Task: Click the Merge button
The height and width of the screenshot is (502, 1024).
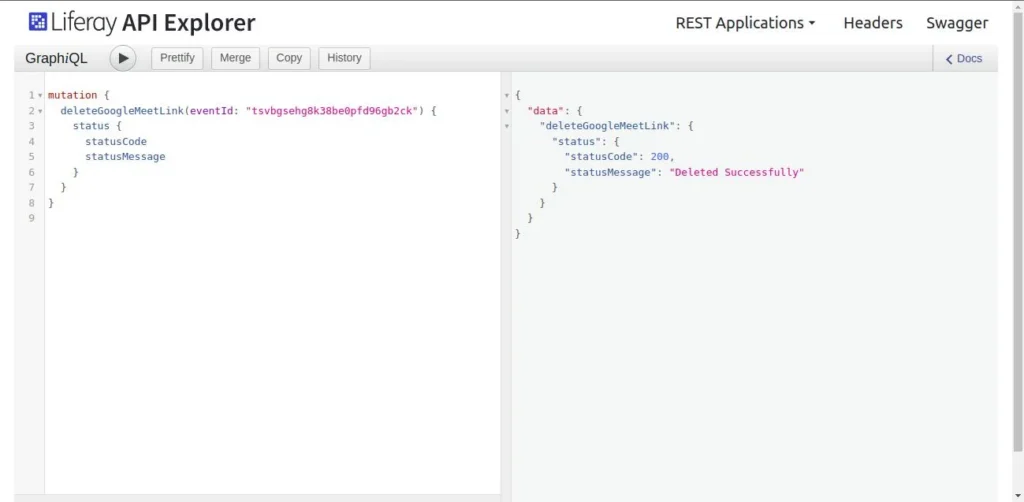Action: [235, 58]
